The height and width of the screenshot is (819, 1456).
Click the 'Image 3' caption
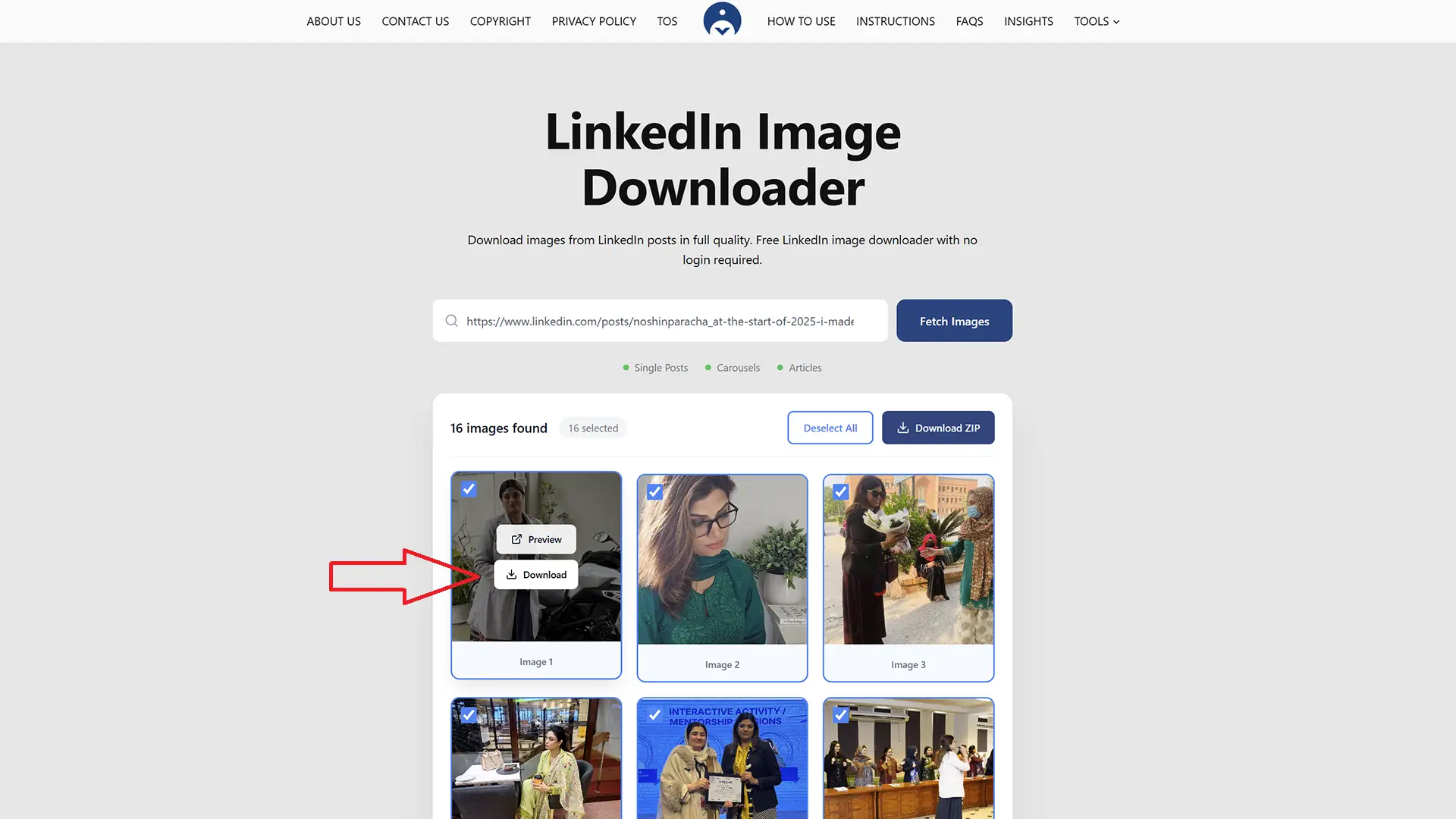(x=908, y=665)
